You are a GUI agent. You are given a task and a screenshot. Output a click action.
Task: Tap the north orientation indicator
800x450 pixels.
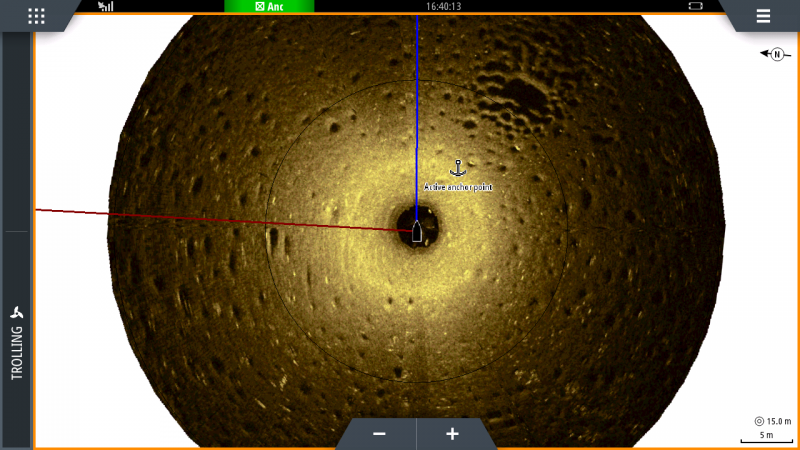click(x=771, y=54)
